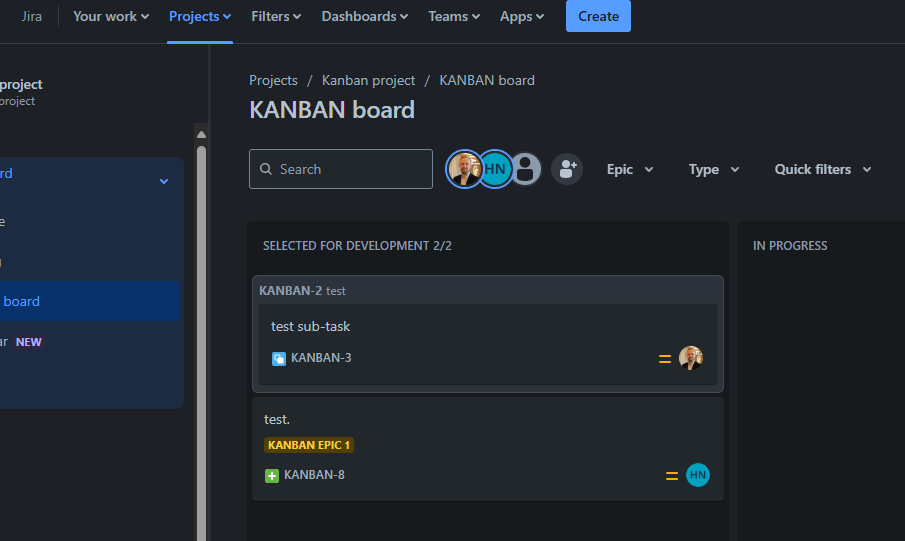This screenshot has width=905, height=541.
Task: Click medium priority icon on KANBAN-8
Action: click(672, 476)
